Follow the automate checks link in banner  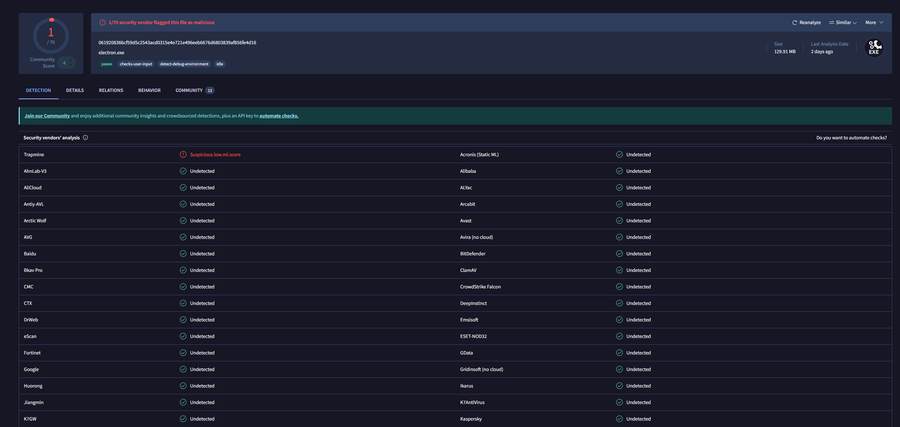tap(279, 116)
